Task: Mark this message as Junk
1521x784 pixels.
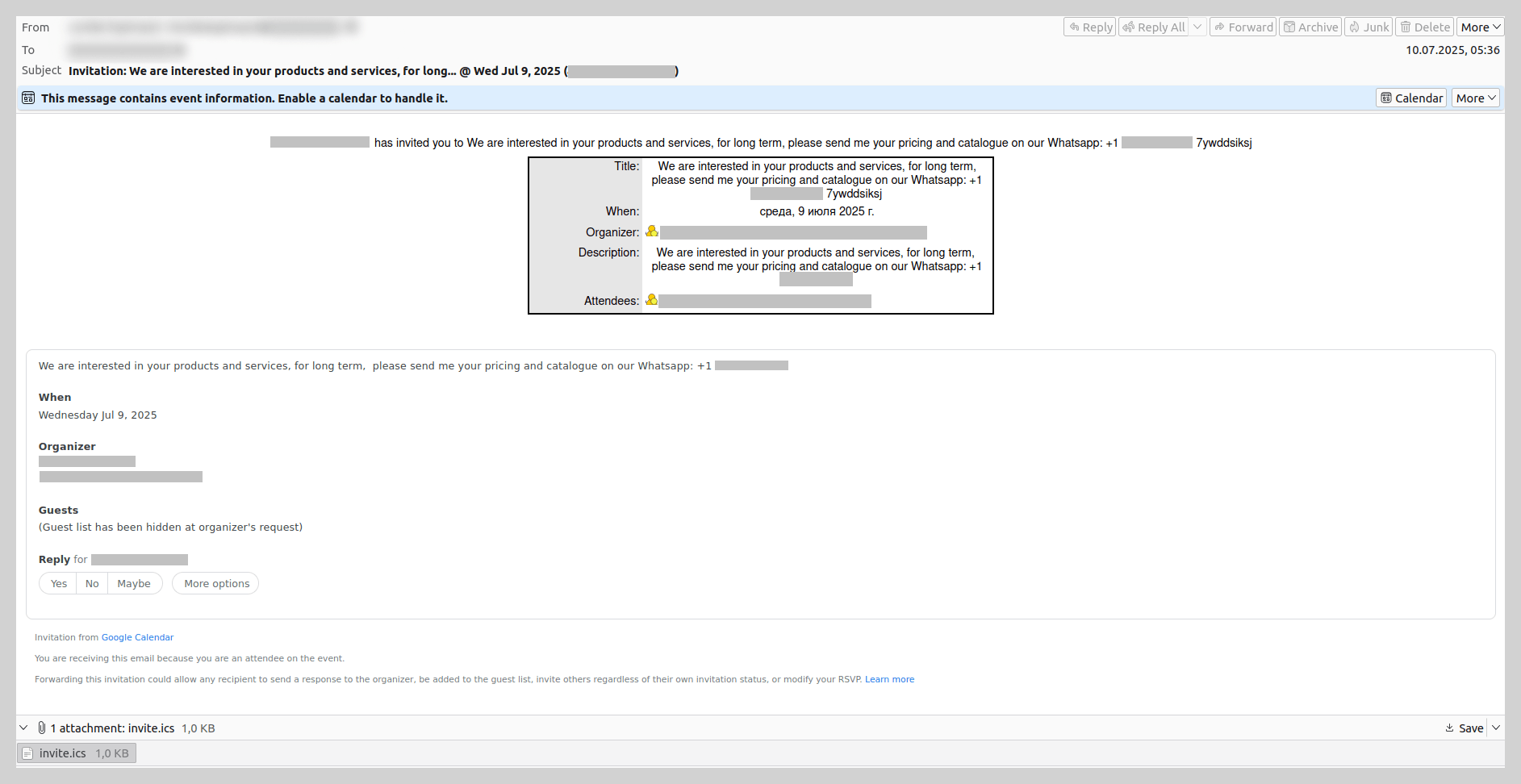Action: 1368,27
